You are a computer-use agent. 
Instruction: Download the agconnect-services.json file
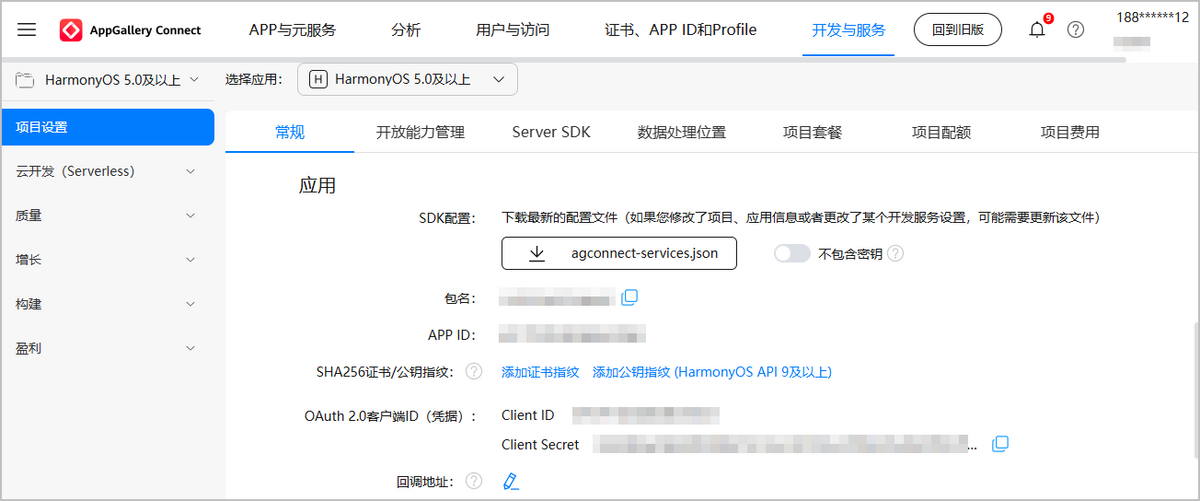coord(619,254)
